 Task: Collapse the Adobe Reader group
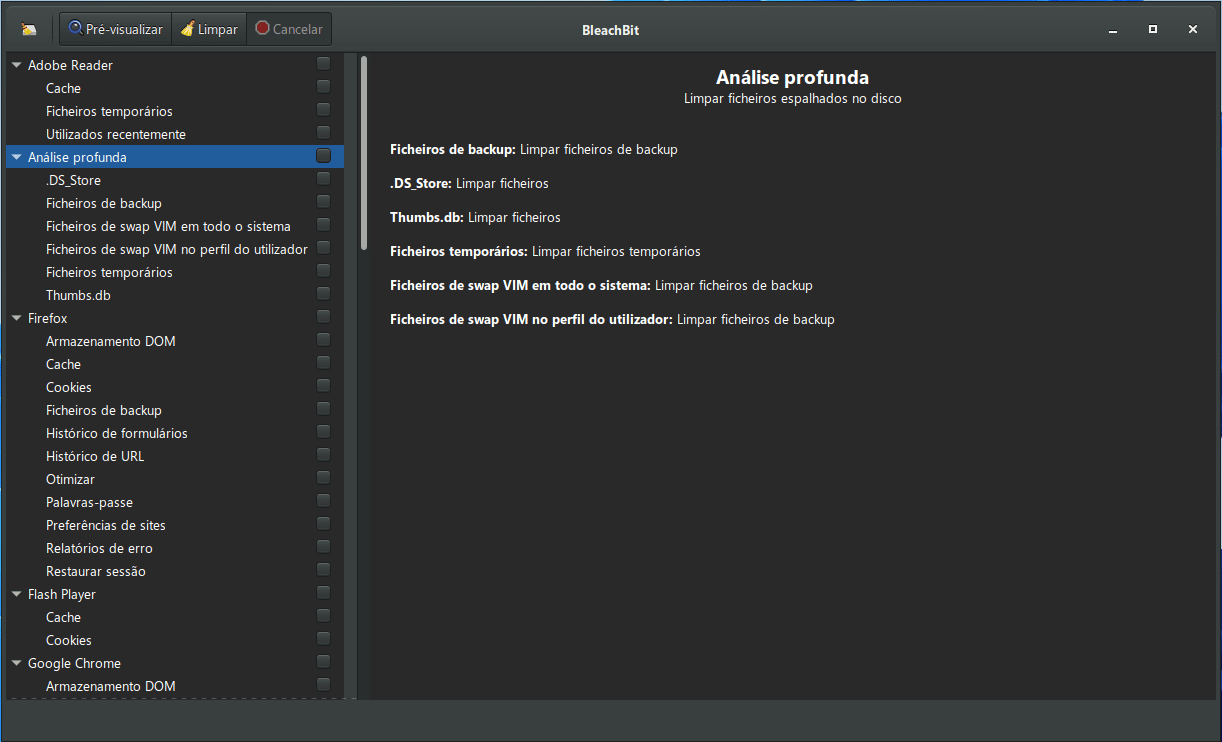point(17,65)
